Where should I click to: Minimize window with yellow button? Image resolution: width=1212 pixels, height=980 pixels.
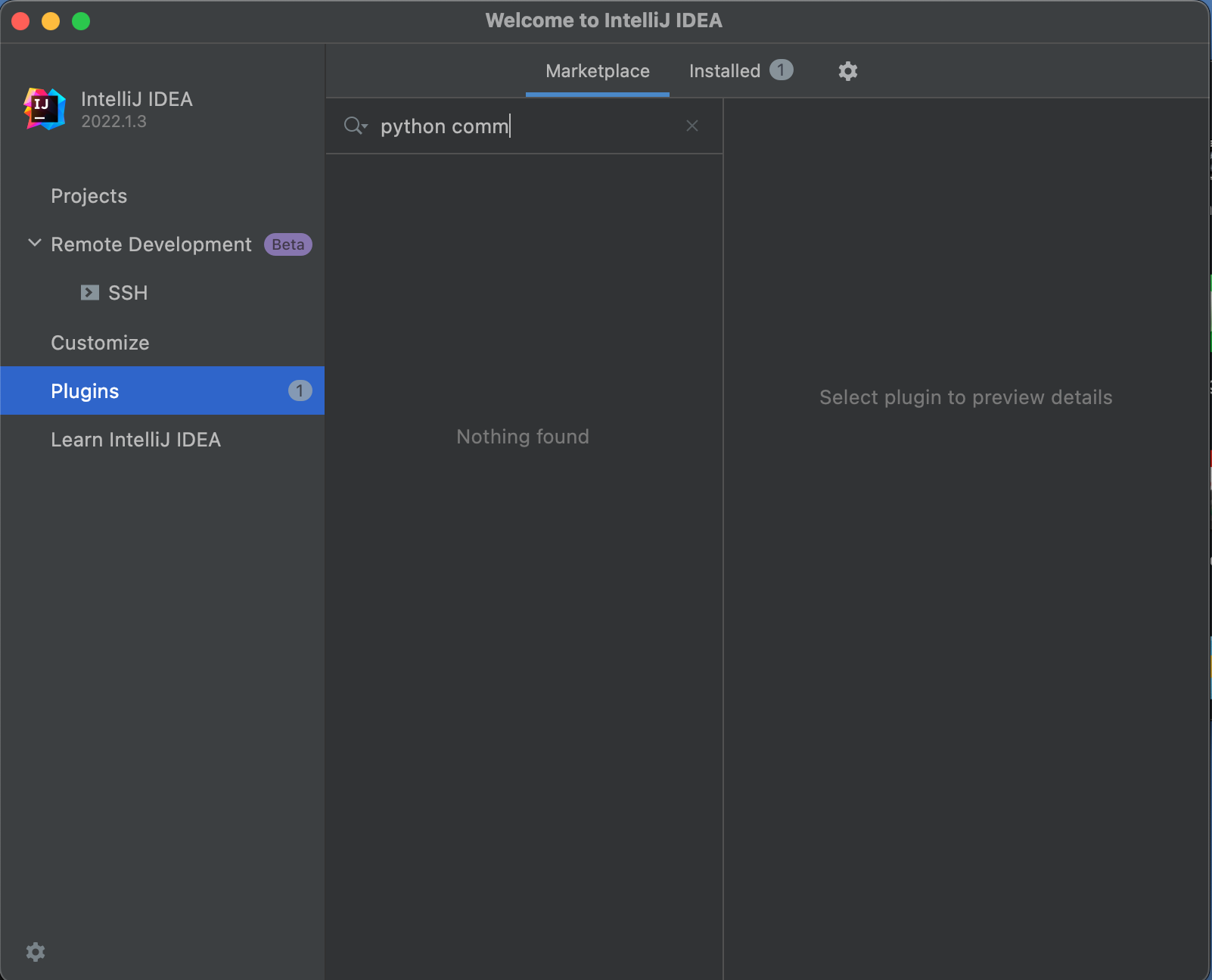click(51, 21)
